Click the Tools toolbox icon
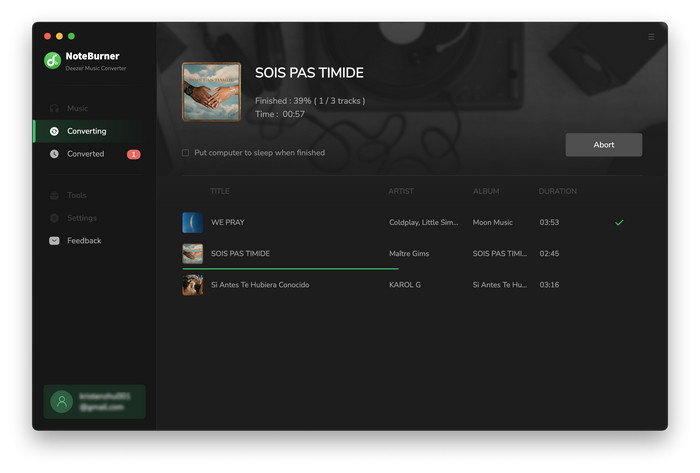This screenshot has height=473, width=700. tap(54, 195)
